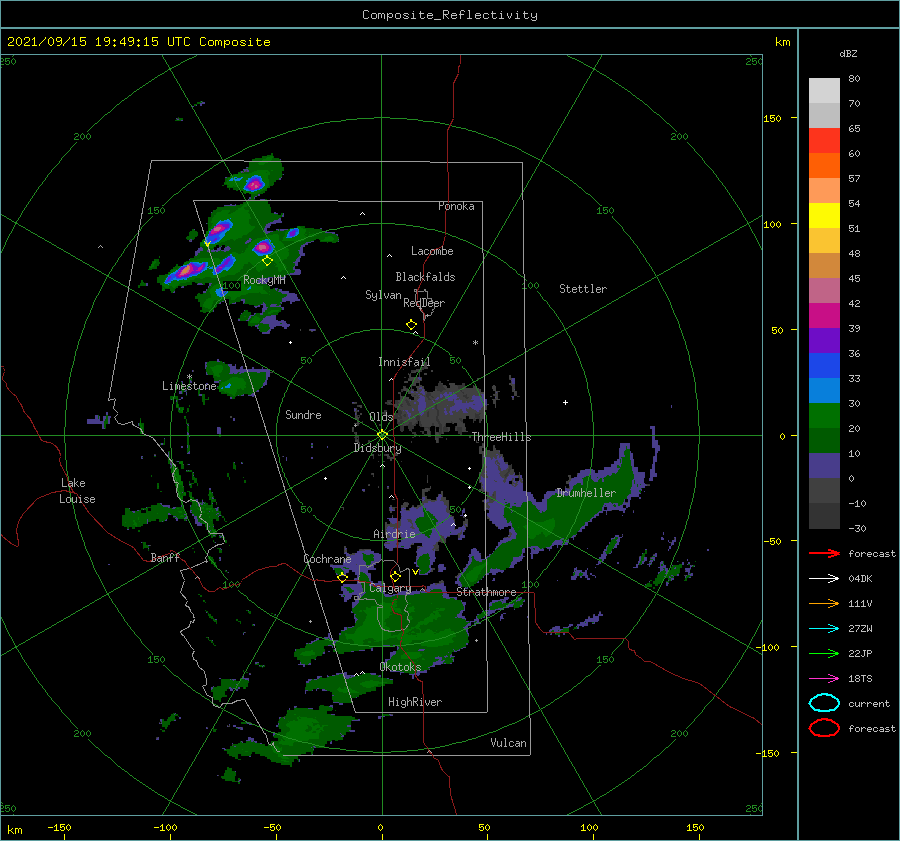Click the HighRiver city label
The height and width of the screenshot is (841, 900).
tap(415, 702)
